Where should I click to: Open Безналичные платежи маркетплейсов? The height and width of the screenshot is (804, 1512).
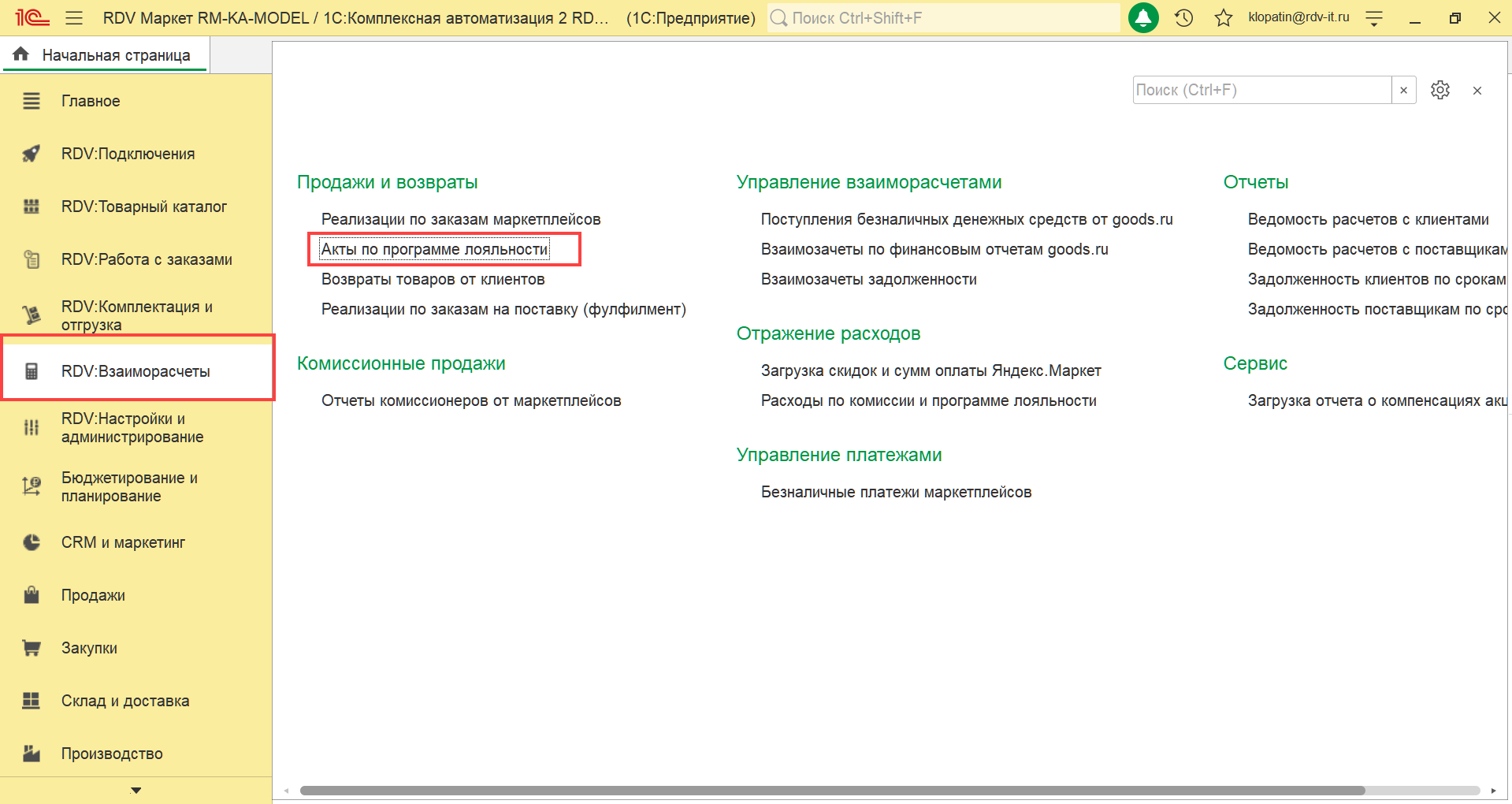tap(897, 492)
